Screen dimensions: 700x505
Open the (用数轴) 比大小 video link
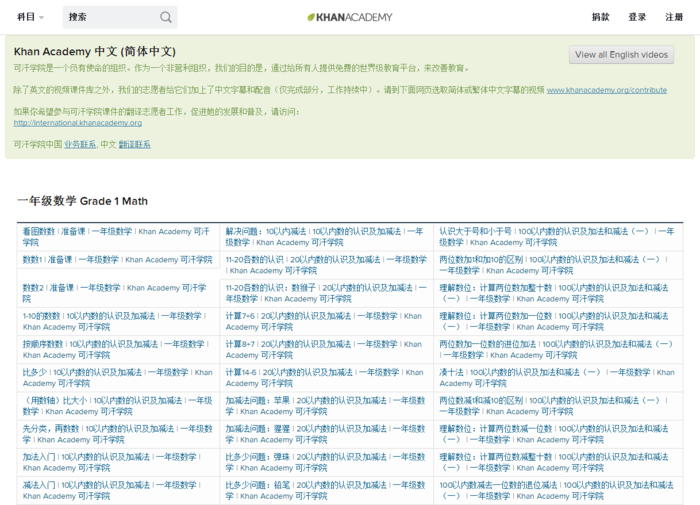coord(117,405)
